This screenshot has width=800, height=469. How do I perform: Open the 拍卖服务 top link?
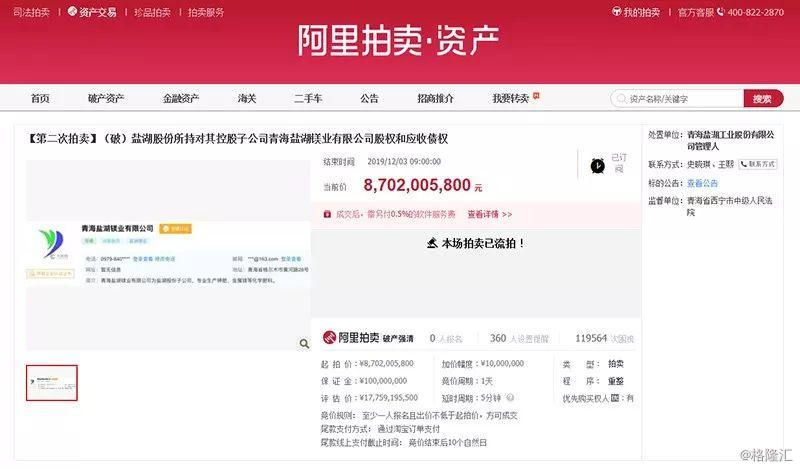(206, 12)
